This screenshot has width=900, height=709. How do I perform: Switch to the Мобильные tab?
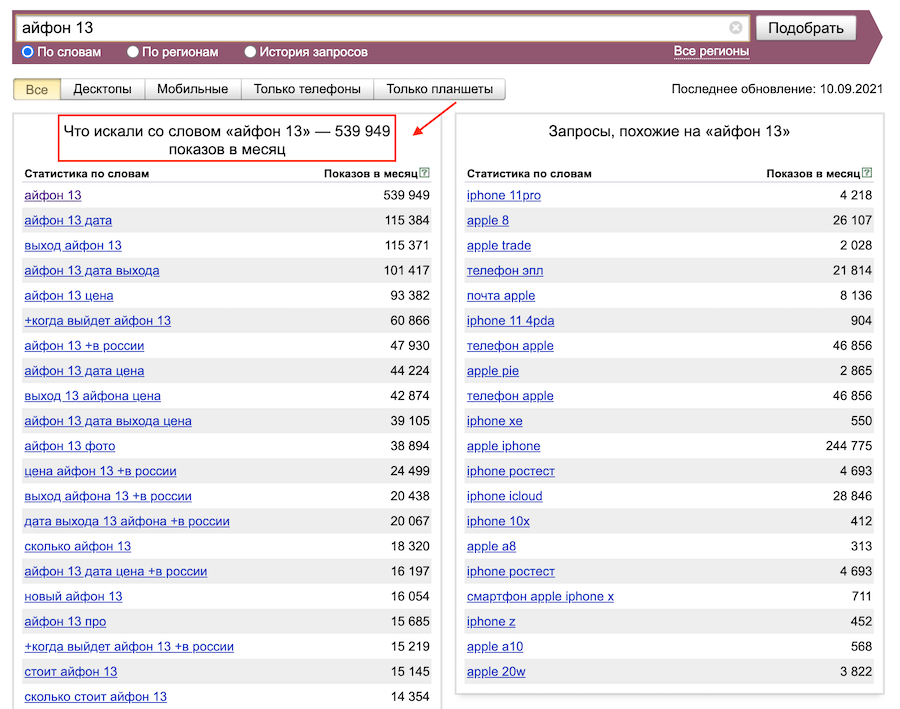pyautogui.click(x=192, y=89)
